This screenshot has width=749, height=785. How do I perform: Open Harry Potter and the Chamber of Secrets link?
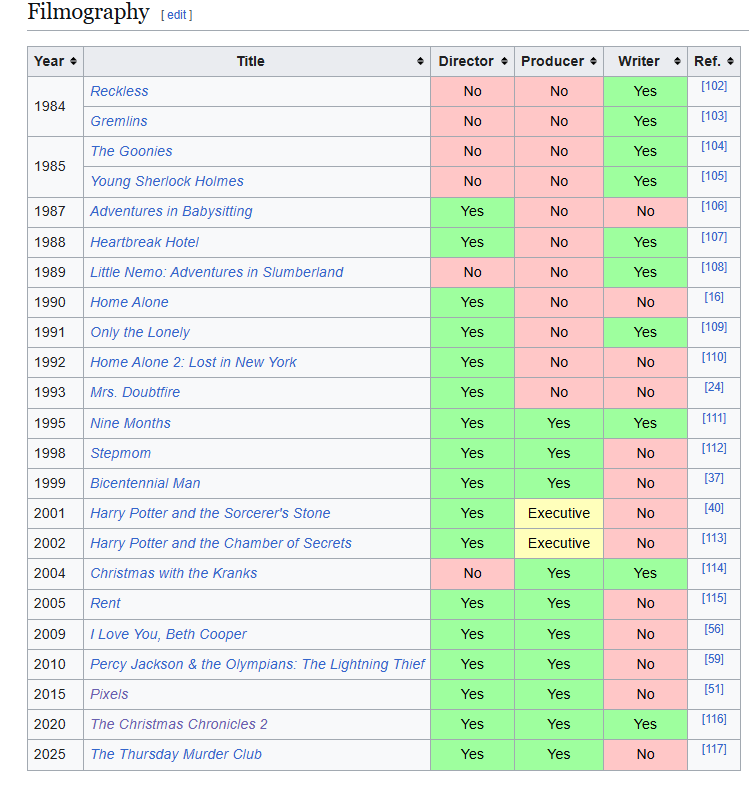coord(221,543)
